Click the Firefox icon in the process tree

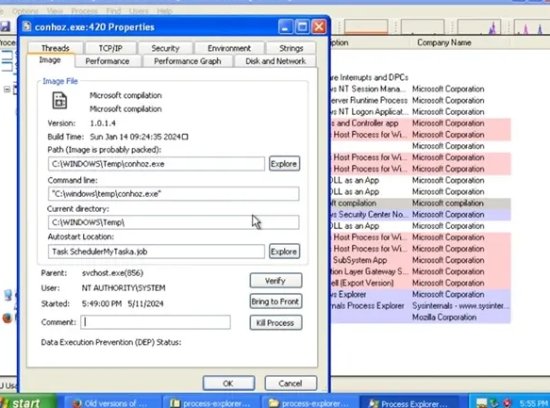(7, 318)
